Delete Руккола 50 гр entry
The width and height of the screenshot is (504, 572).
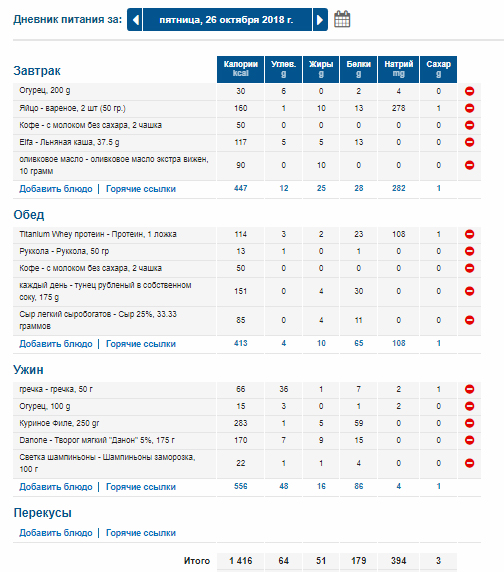point(469,251)
